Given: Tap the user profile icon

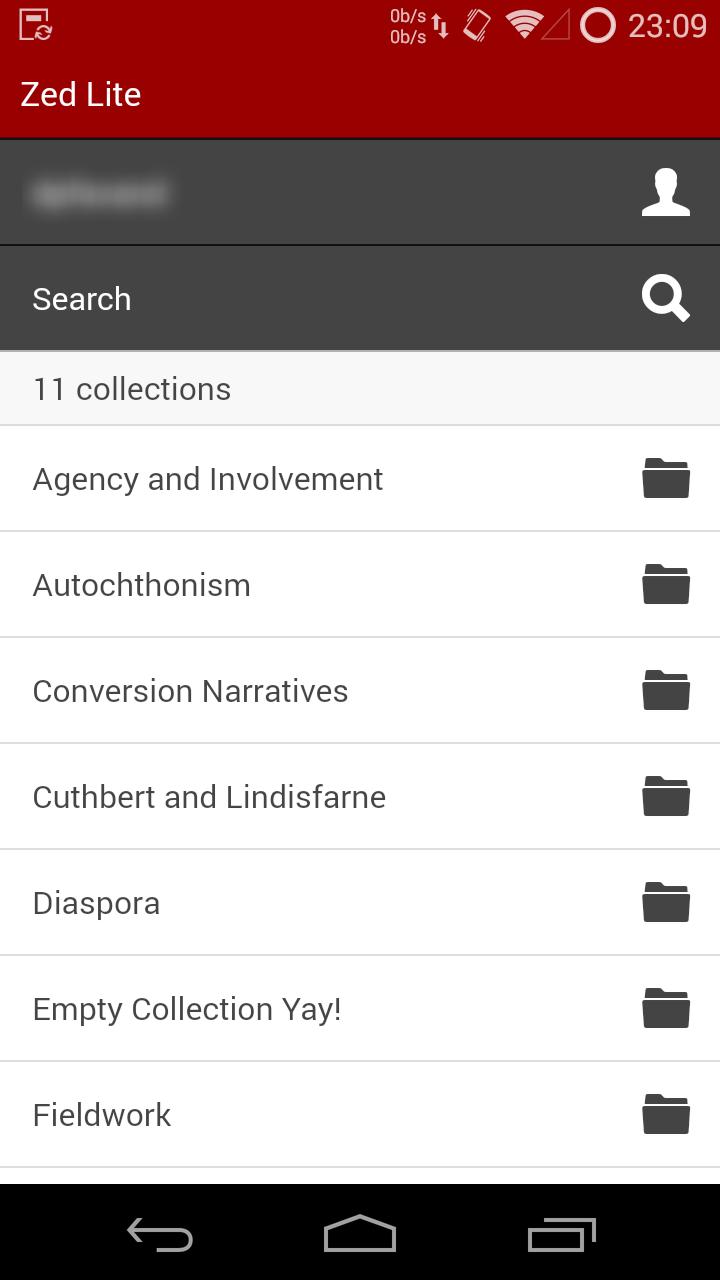Looking at the screenshot, I should (665, 193).
